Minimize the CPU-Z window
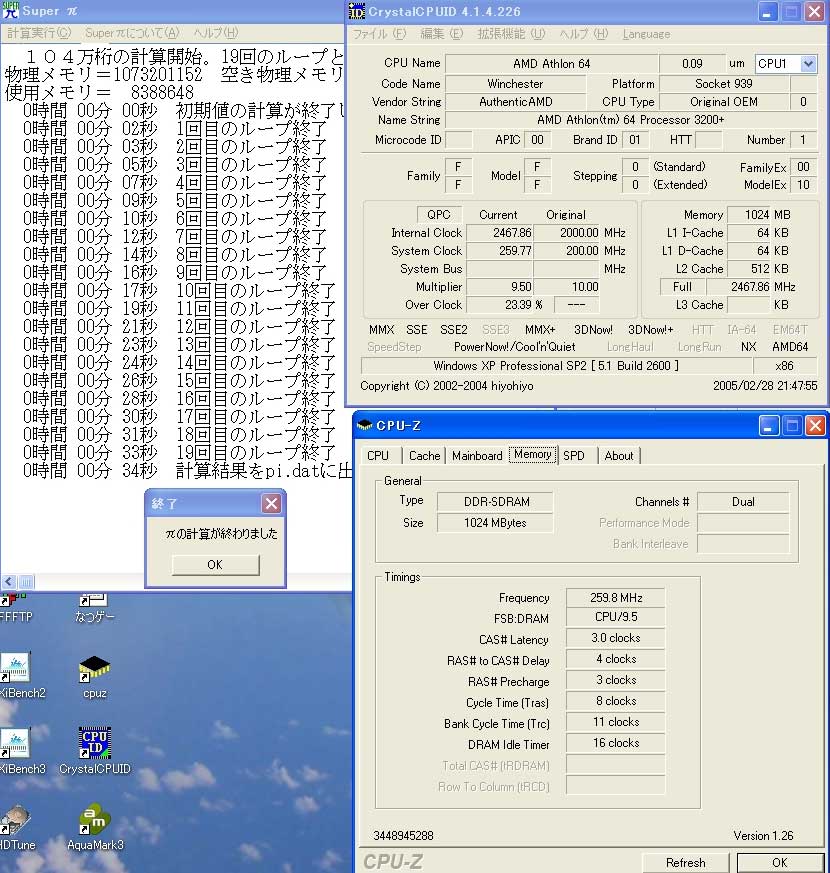The image size is (830, 873). [768, 426]
